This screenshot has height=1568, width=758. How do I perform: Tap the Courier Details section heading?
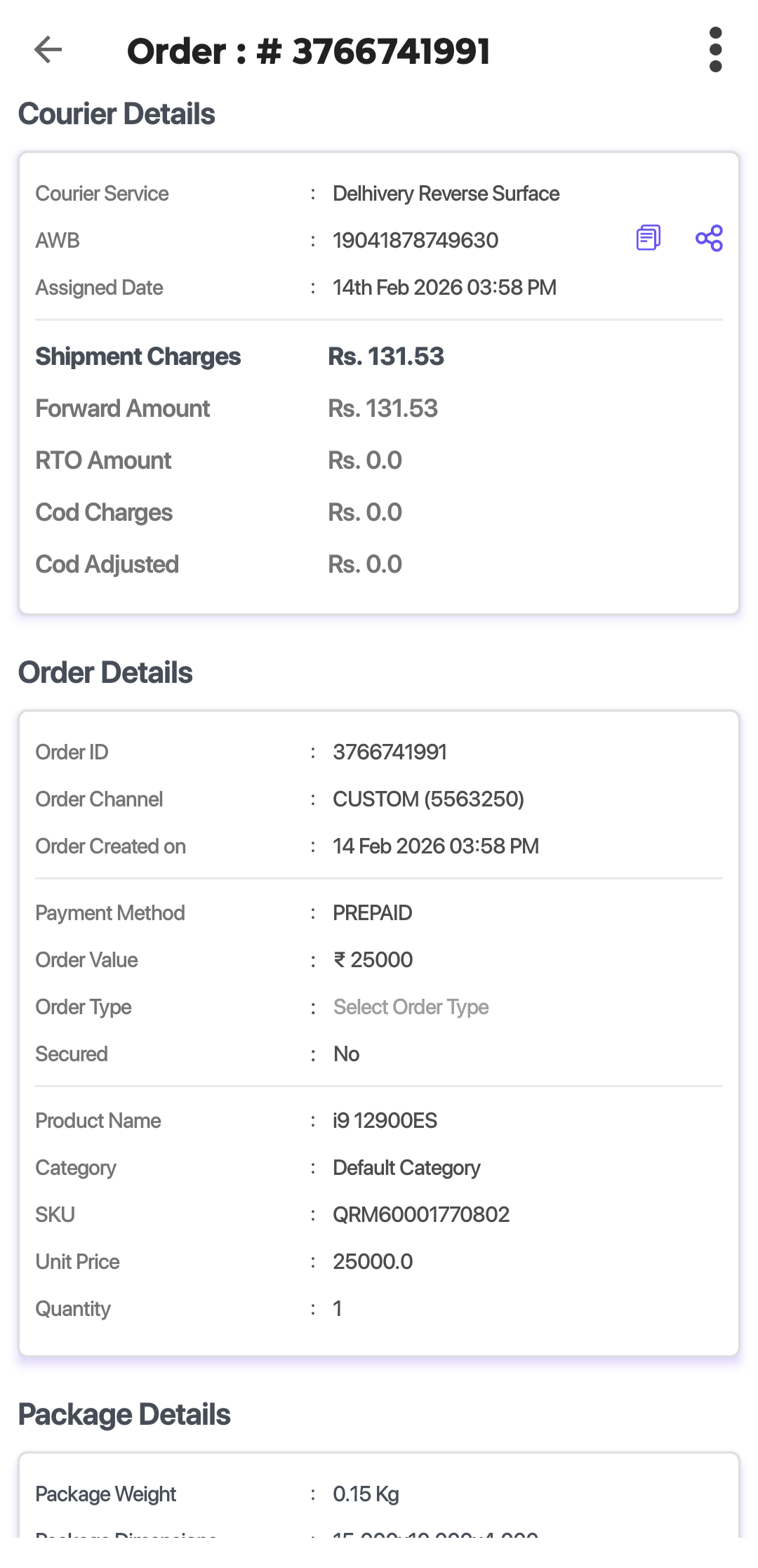point(117,114)
